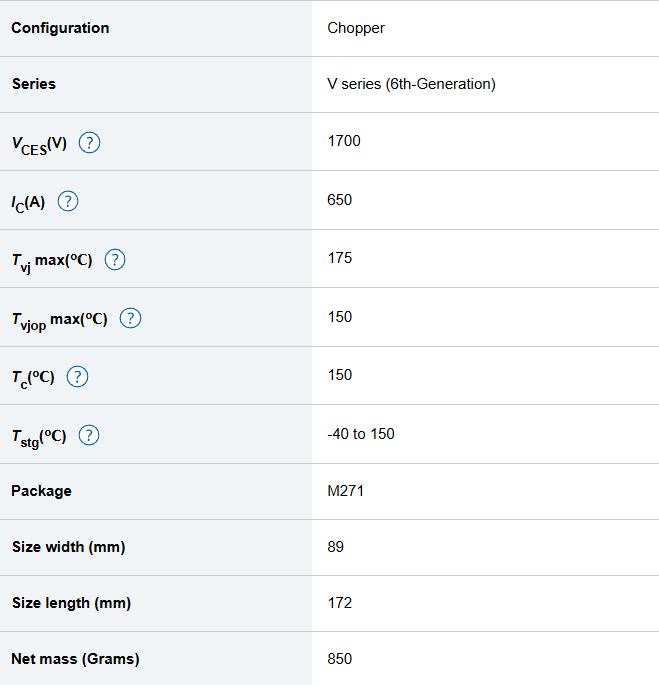This screenshot has height=685, width=659.
Task: Click the V series (6th-Generation) value
Action: click(x=411, y=84)
